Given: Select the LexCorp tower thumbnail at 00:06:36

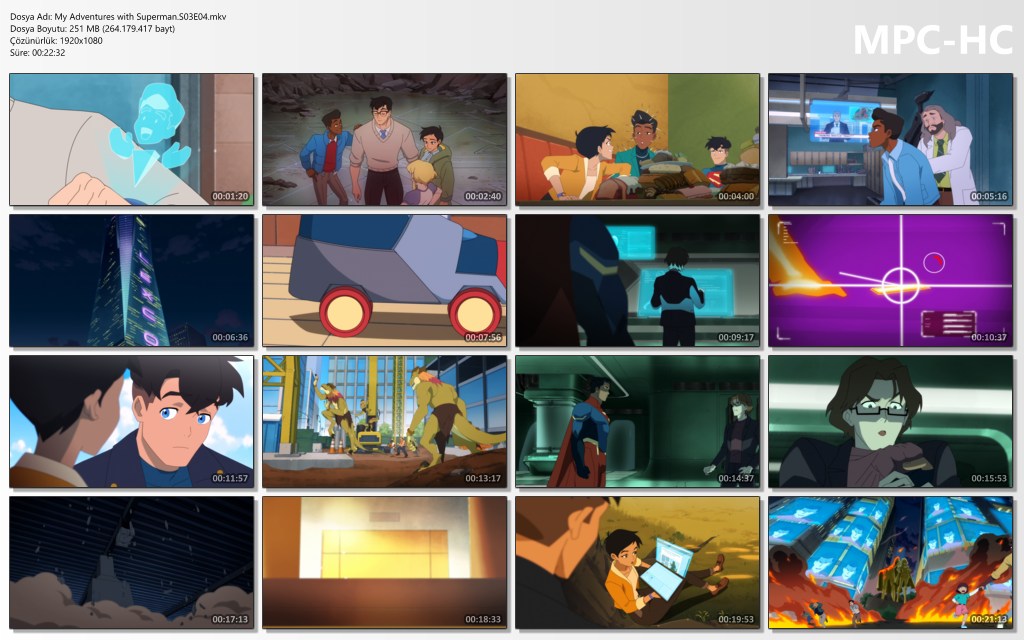Looking at the screenshot, I should pos(131,281).
